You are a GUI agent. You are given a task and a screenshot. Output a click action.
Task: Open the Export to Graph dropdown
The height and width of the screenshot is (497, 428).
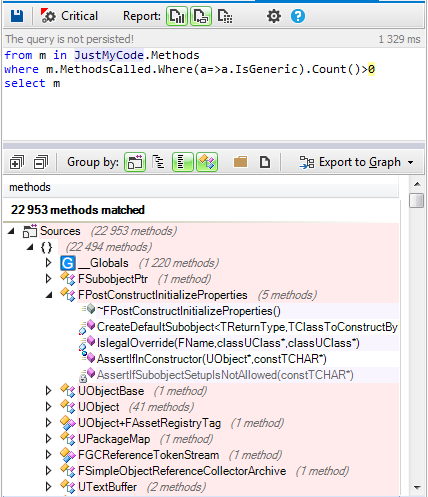[x=356, y=162]
